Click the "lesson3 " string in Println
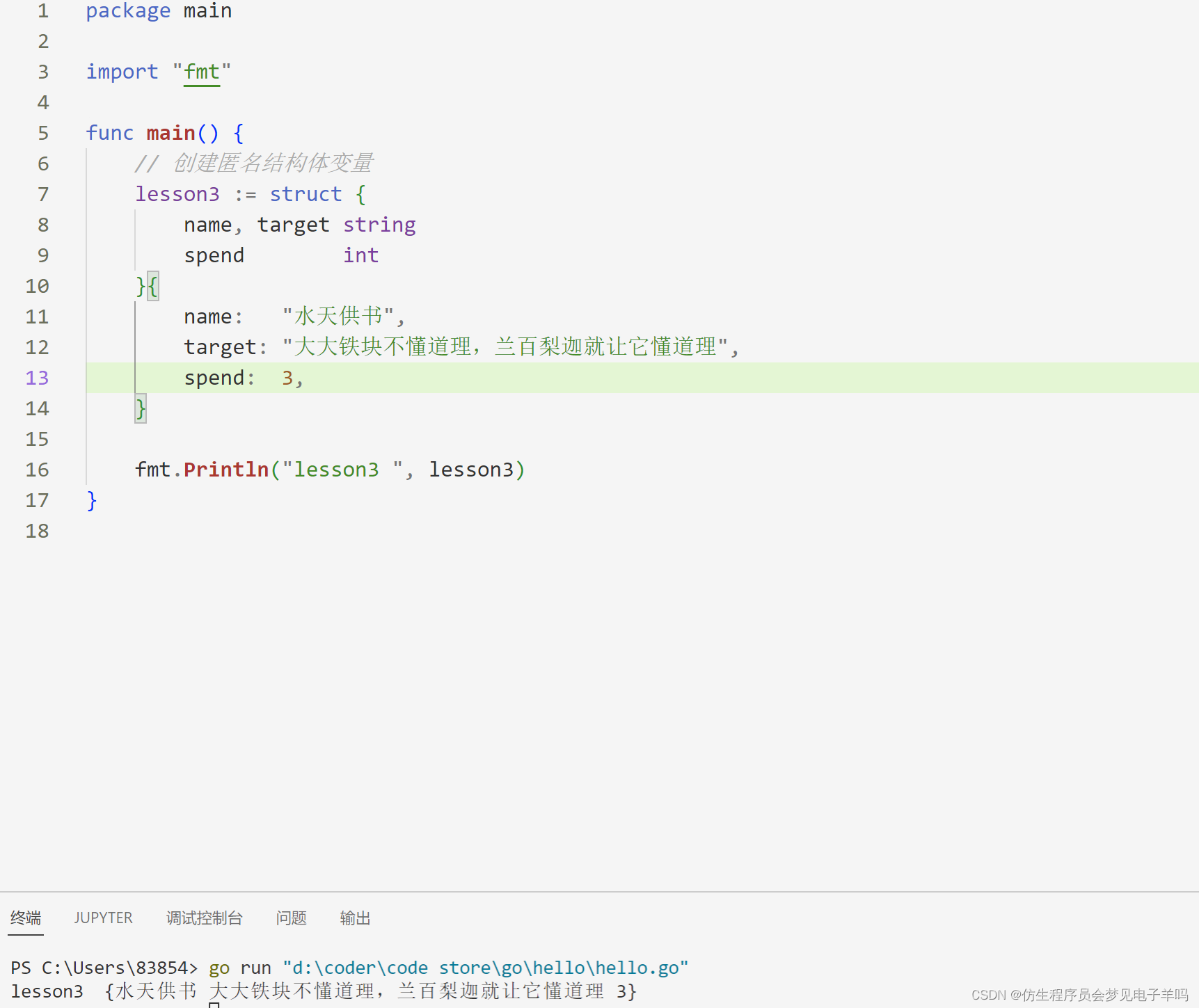Image resolution: width=1199 pixels, height=1008 pixels. tap(342, 470)
